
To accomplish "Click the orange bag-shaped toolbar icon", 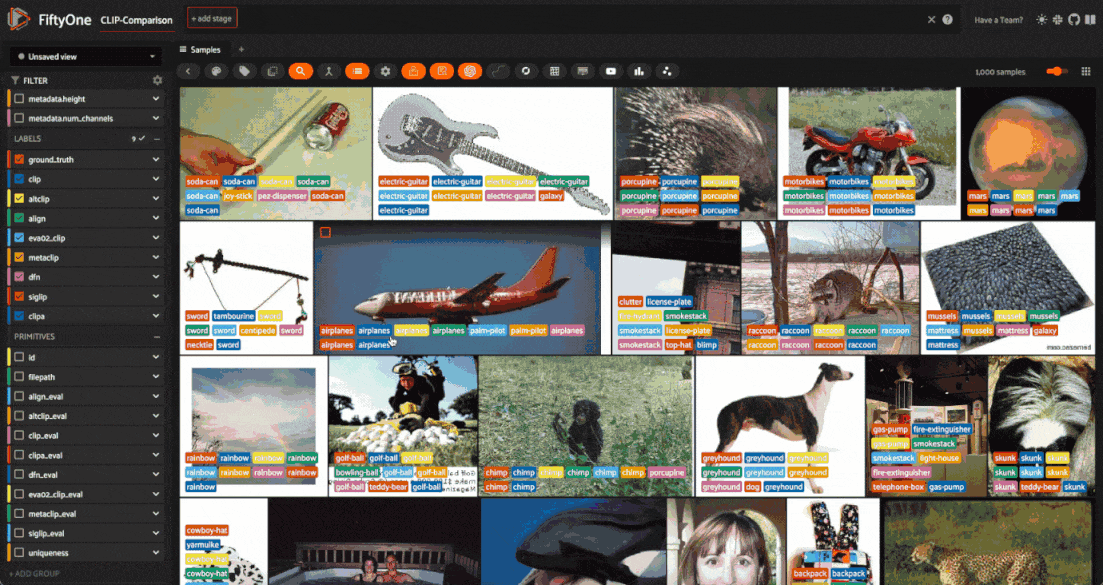I will pyautogui.click(x=414, y=71).
